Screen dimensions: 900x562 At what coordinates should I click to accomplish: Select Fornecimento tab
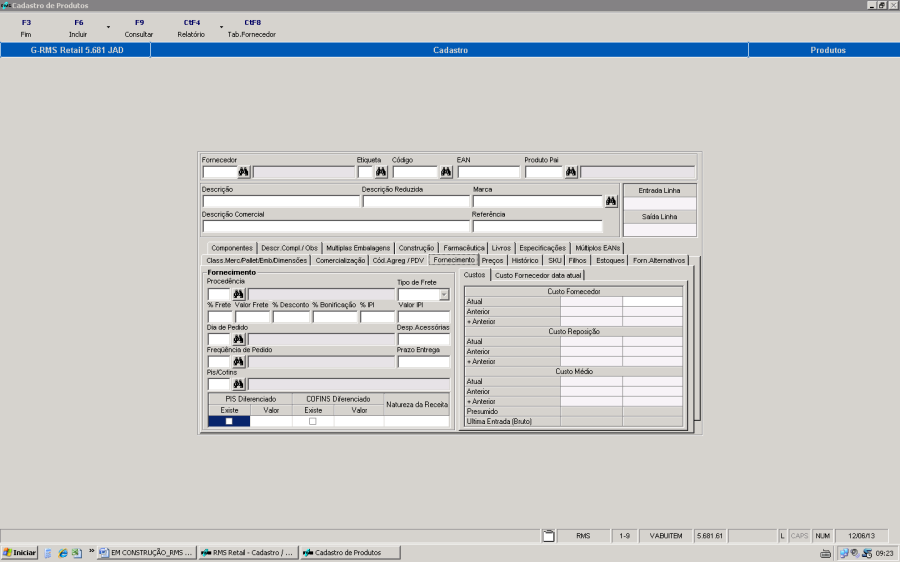pos(454,260)
